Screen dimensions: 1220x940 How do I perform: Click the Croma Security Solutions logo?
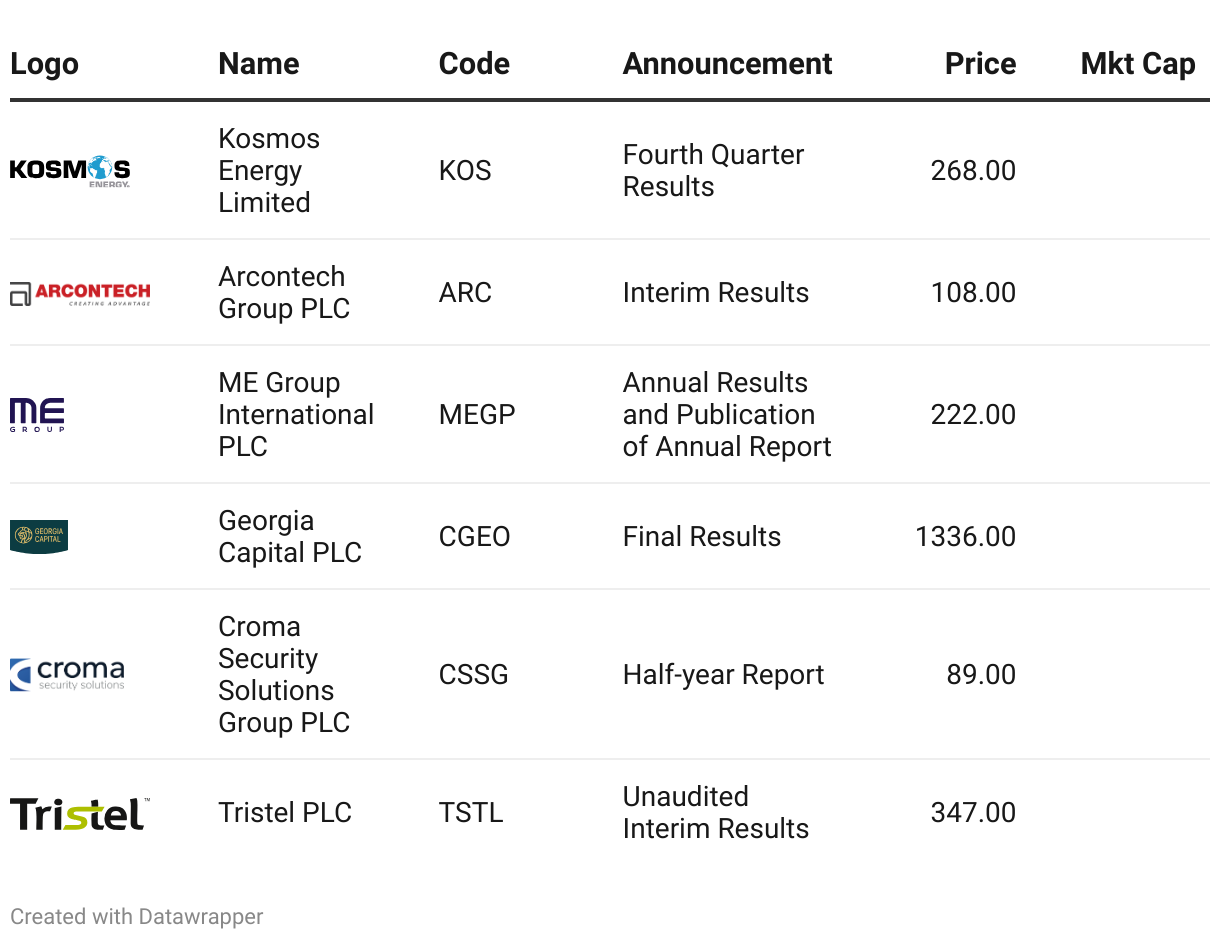pos(68,674)
